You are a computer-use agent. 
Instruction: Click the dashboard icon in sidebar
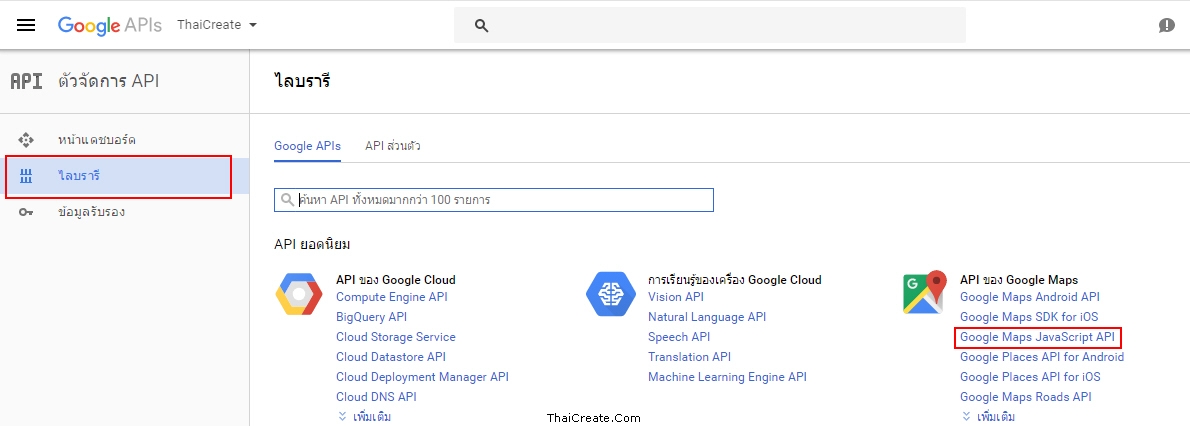pos(26,140)
